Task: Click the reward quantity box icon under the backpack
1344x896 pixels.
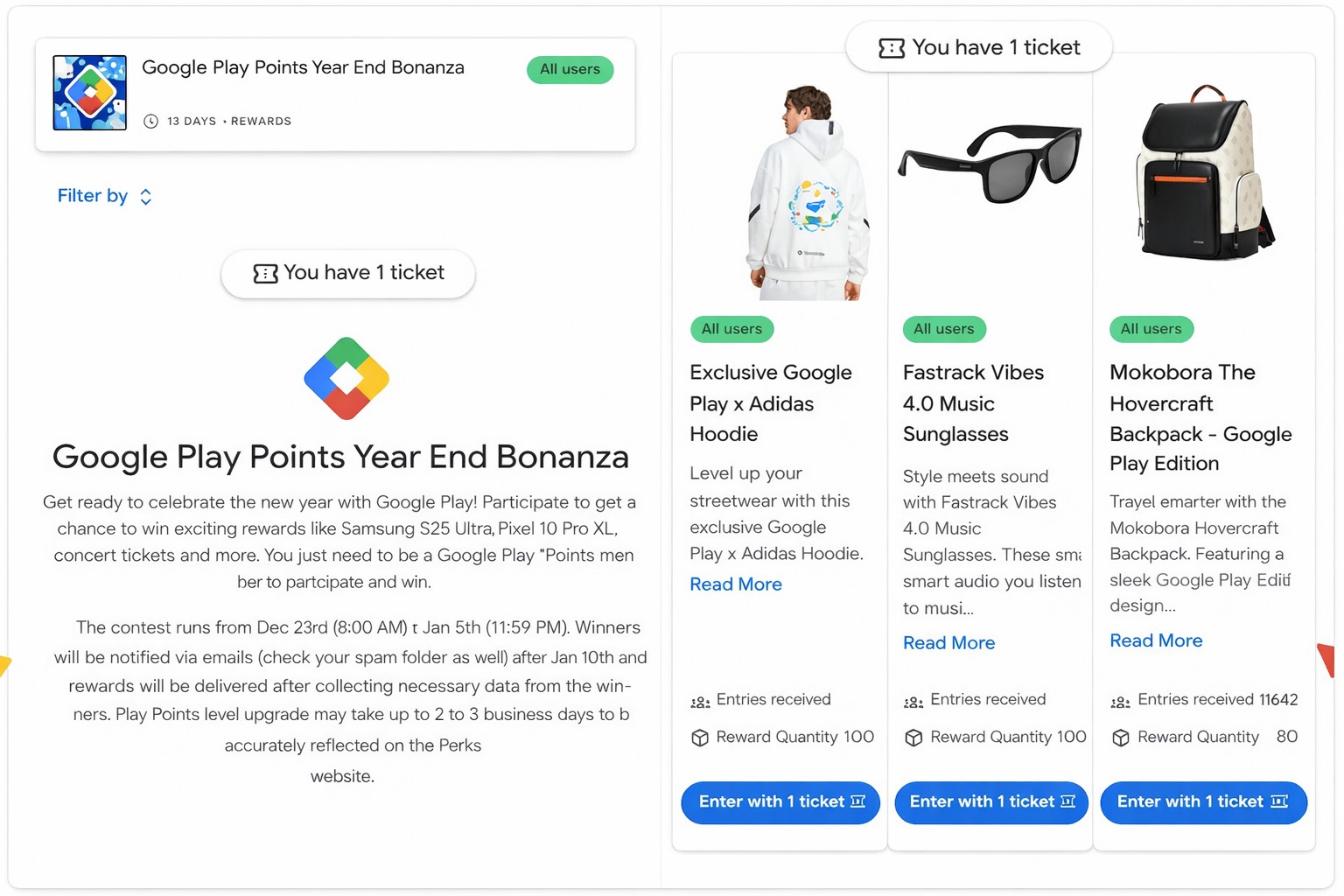Action: tap(1120, 738)
